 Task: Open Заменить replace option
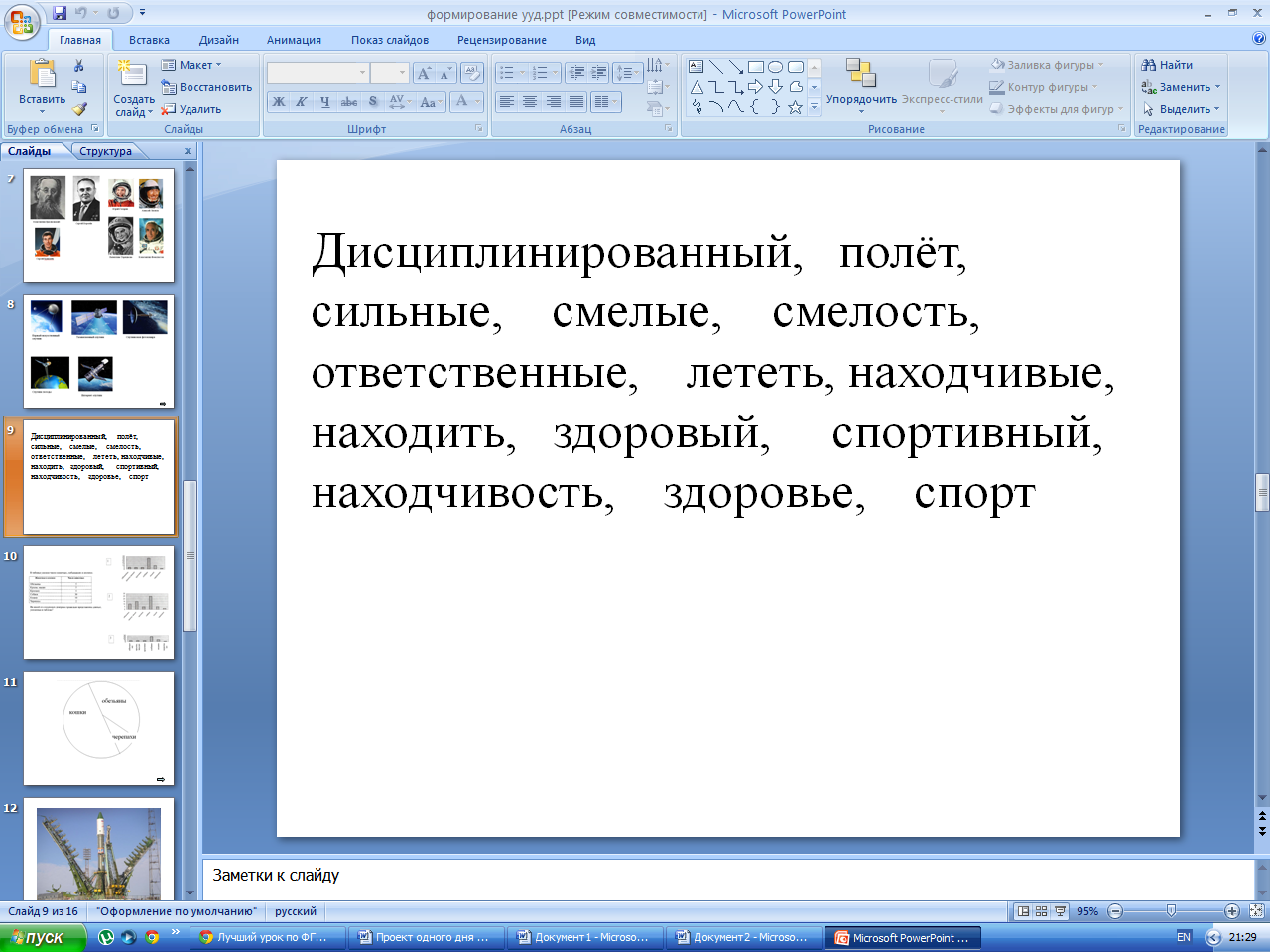pos(1181,87)
